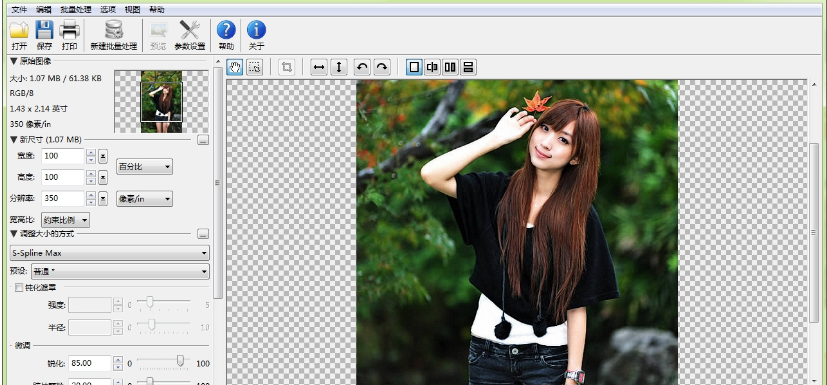Screen dimensions: 827x385
Task: Click the 锐化 sharpen slider handle
Action: click(x=180, y=361)
